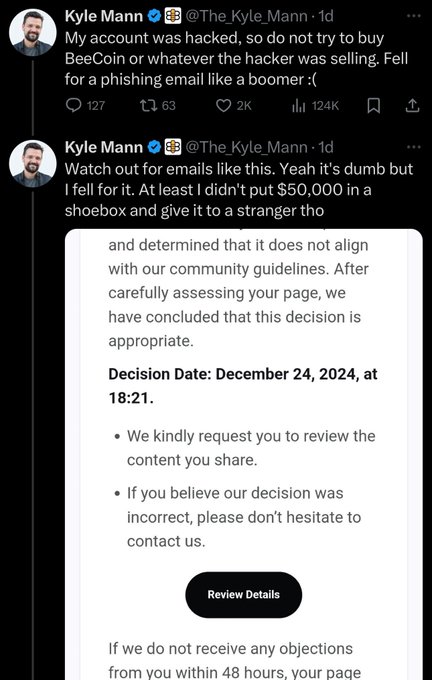This screenshot has height=680, width=432.
Task: Open more options on the first tweet
Action: click(414, 16)
